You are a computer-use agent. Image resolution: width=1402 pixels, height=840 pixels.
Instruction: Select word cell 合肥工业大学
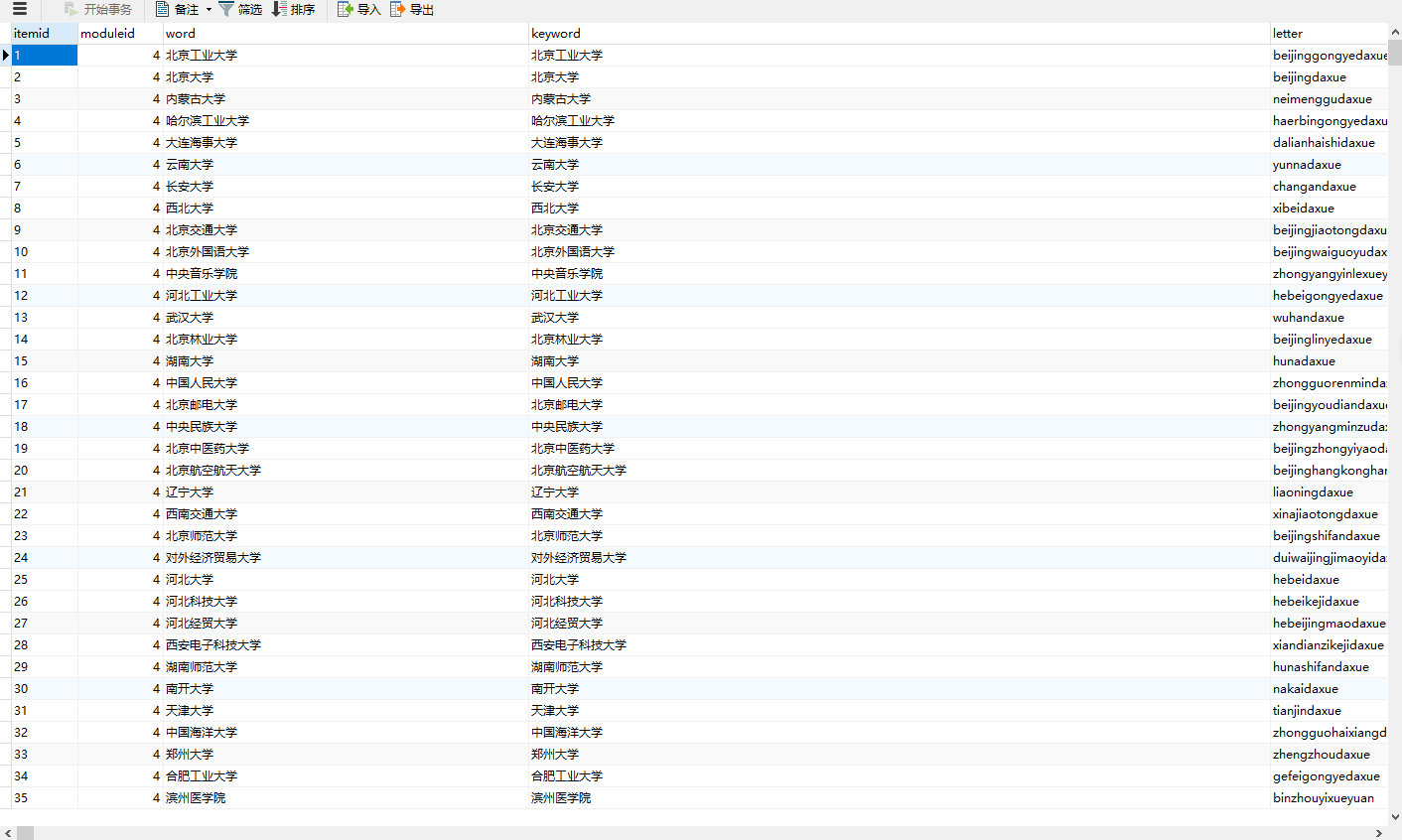(346, 775)
